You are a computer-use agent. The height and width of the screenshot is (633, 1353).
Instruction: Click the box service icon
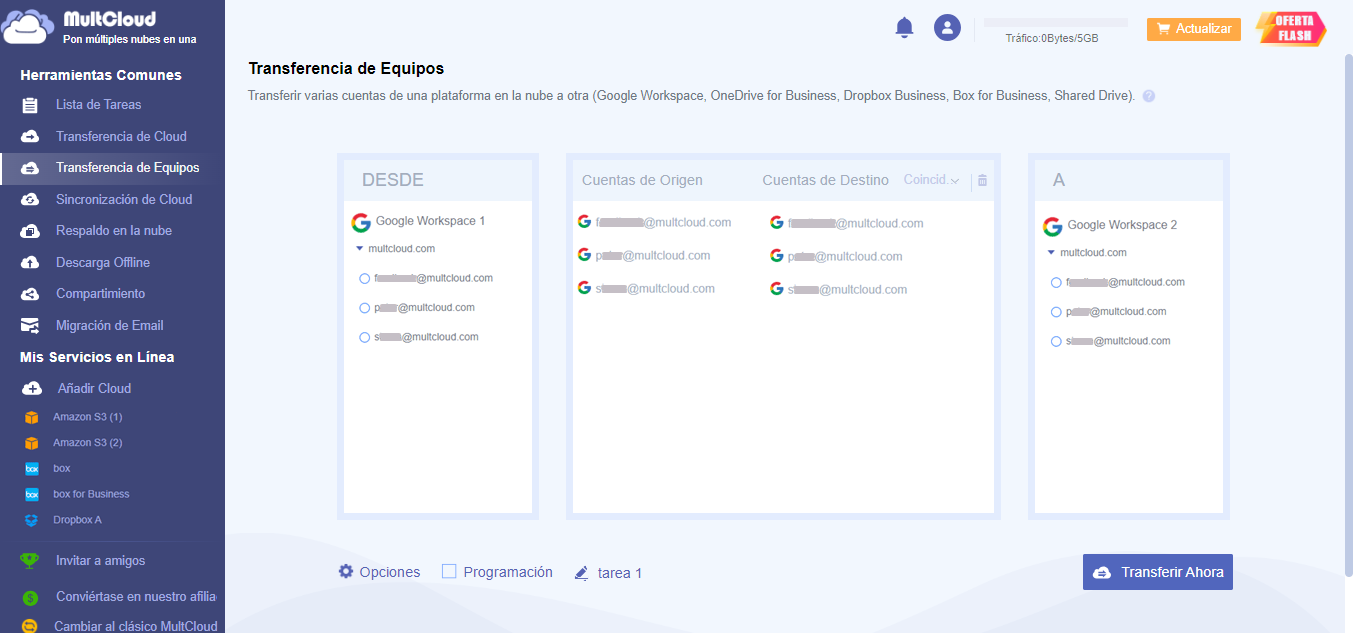[x=32, y=468]
